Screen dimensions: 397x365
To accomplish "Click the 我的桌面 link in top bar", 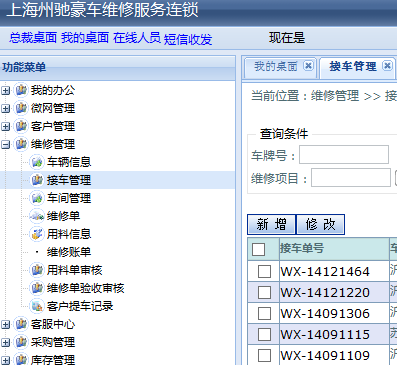I will click(85, 38).
